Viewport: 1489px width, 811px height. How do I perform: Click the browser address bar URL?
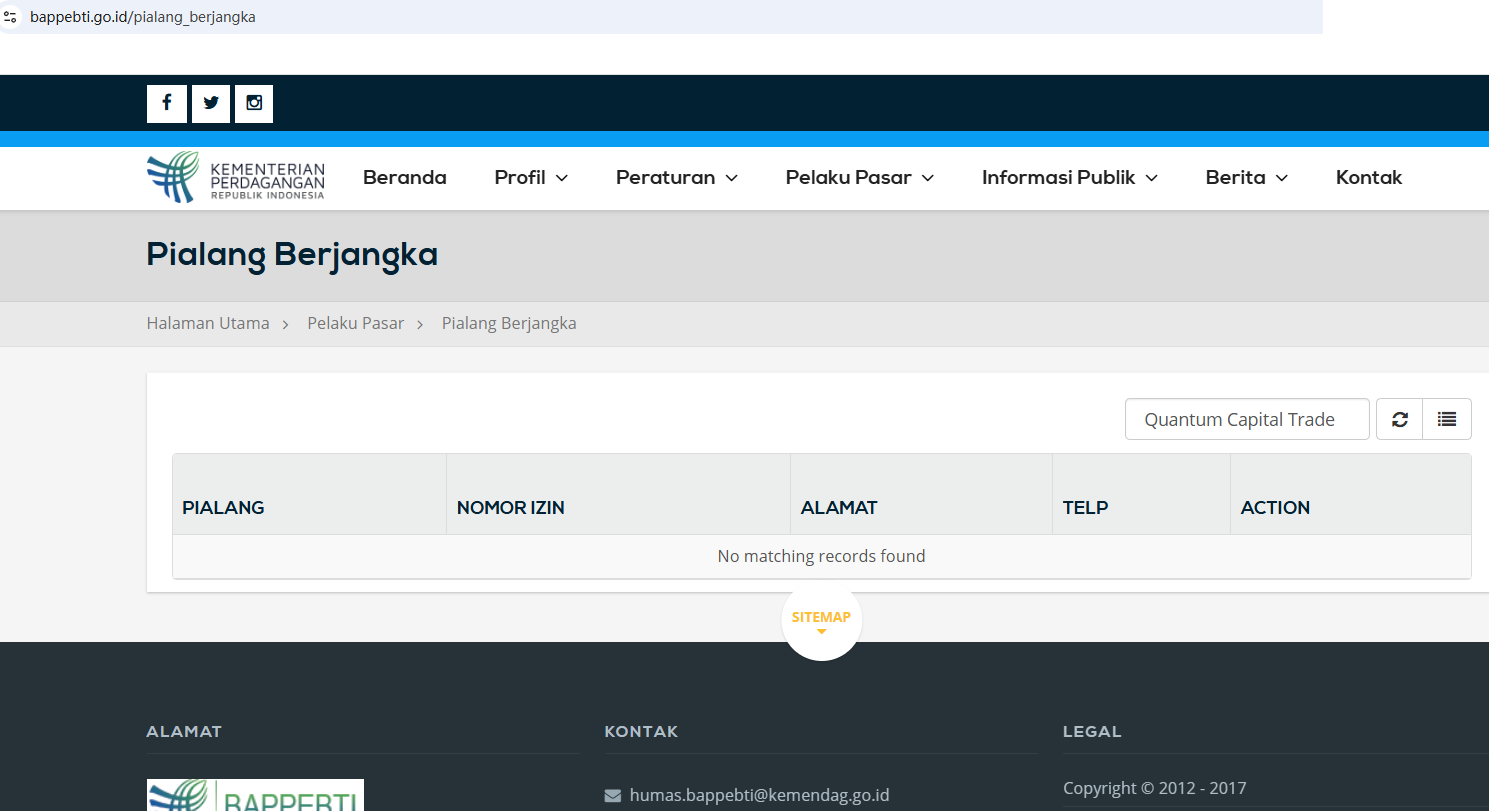pyautogui.click(x=143, y=17)
